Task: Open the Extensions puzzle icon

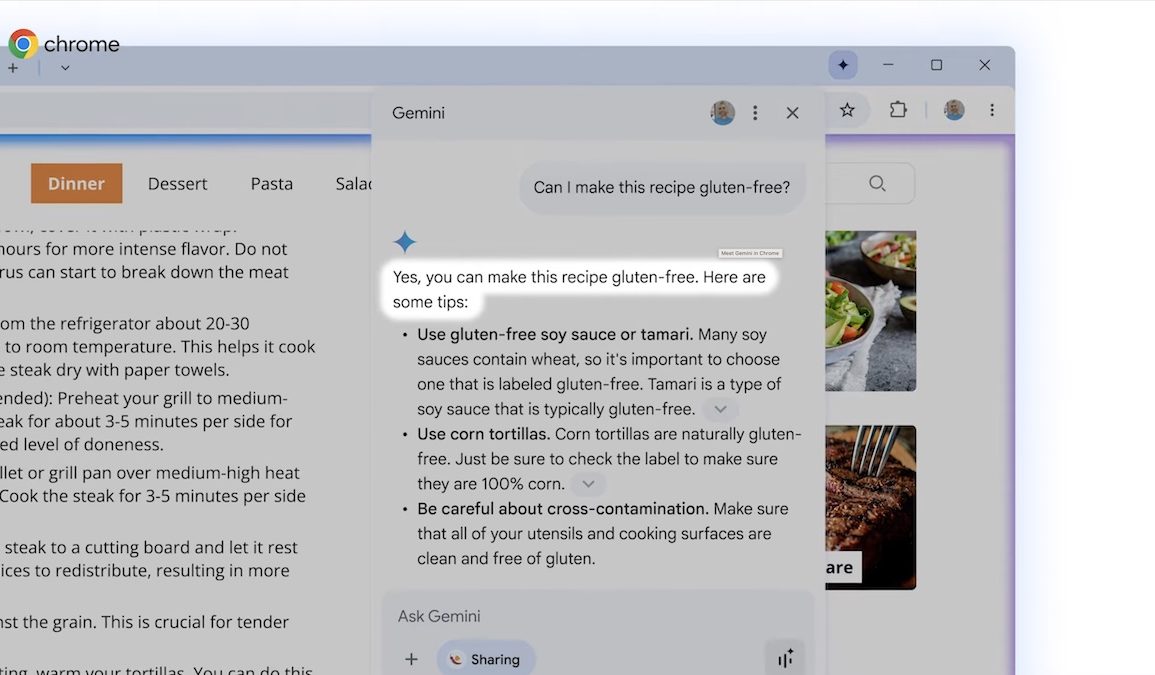Action: coord(898,110)
